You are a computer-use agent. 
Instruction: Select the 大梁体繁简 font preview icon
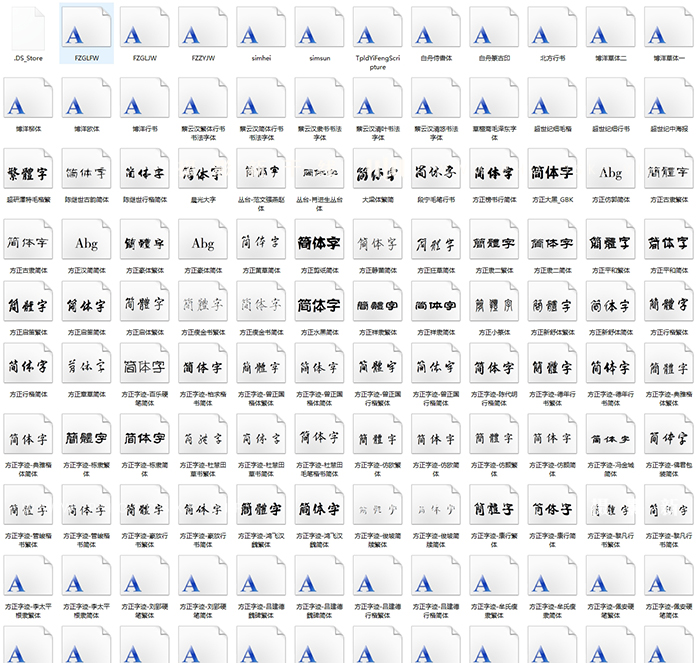(x=378, y=169)
